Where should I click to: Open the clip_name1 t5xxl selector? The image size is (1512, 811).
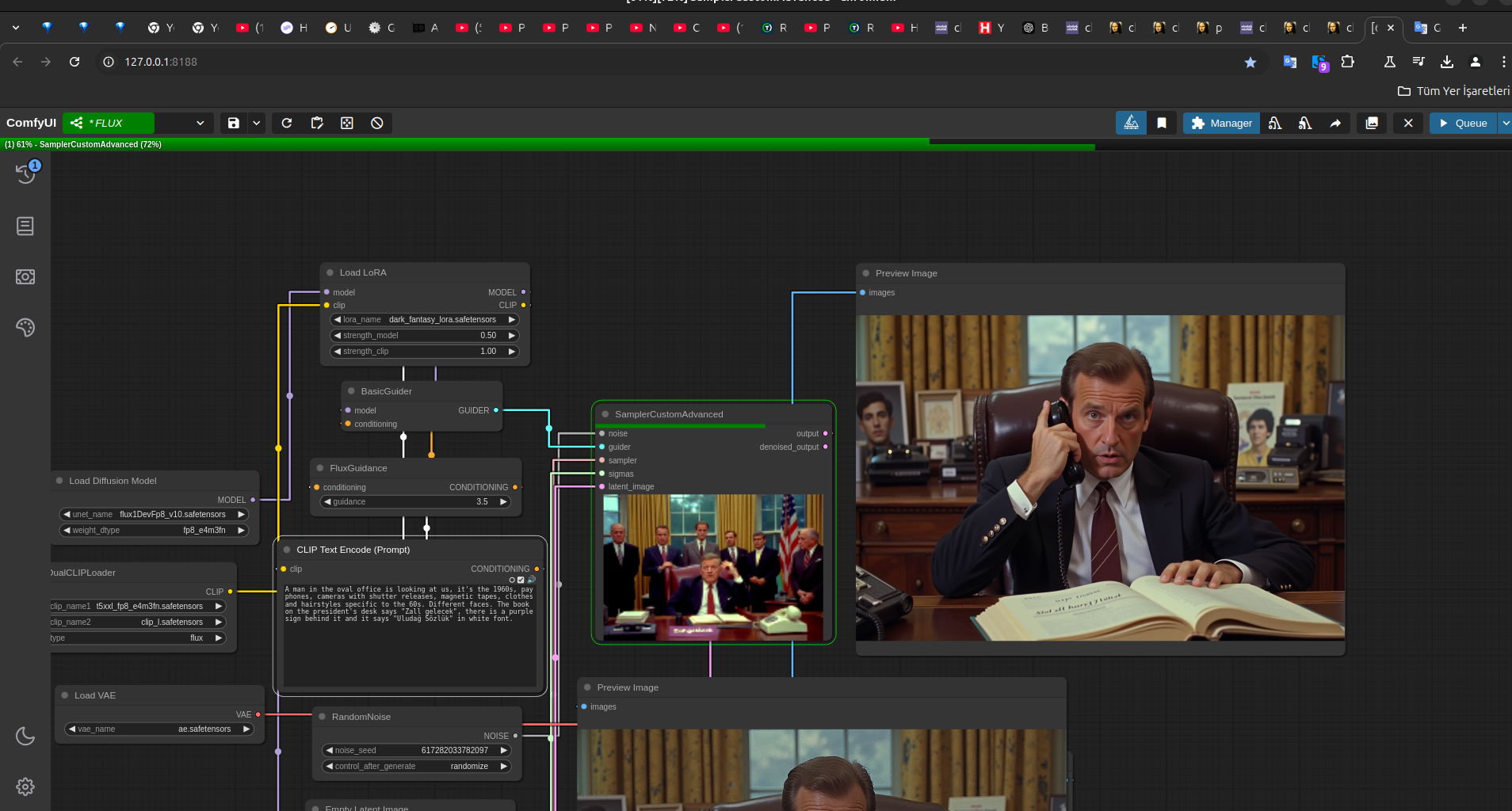(138, 607)
